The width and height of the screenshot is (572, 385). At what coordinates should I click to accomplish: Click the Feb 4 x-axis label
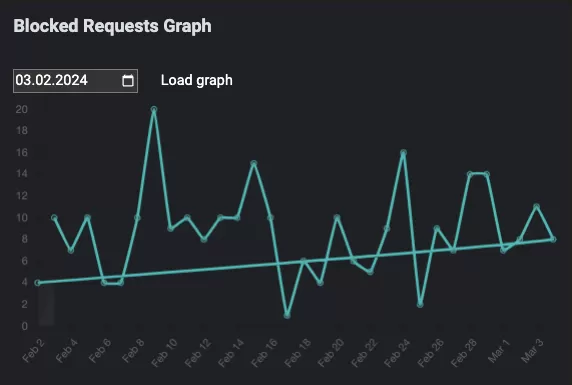tap(66, 350)
